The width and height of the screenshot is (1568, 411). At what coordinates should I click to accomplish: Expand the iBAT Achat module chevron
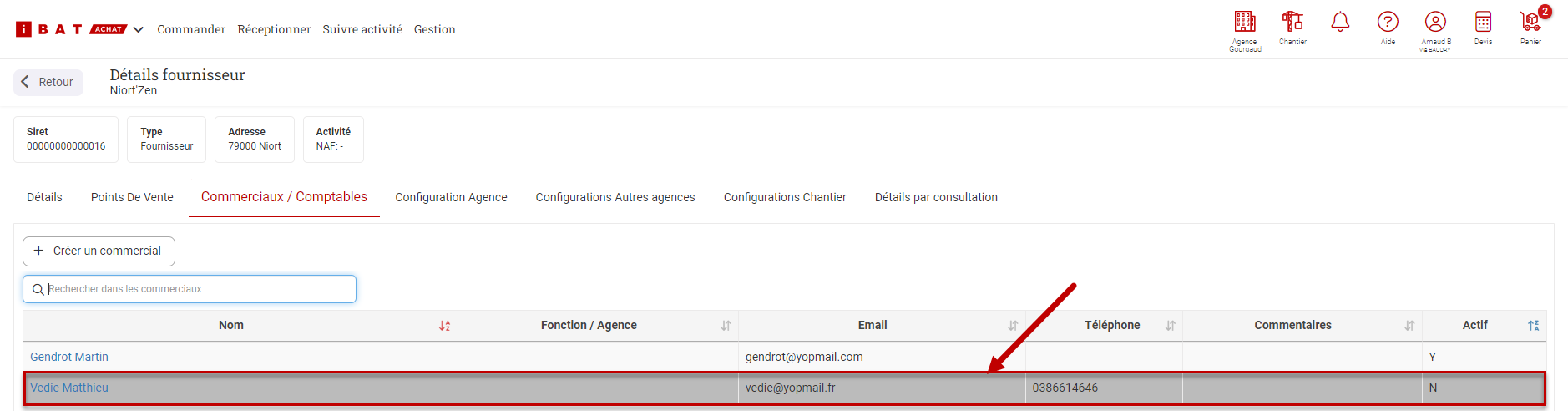(x=139, y=29)
